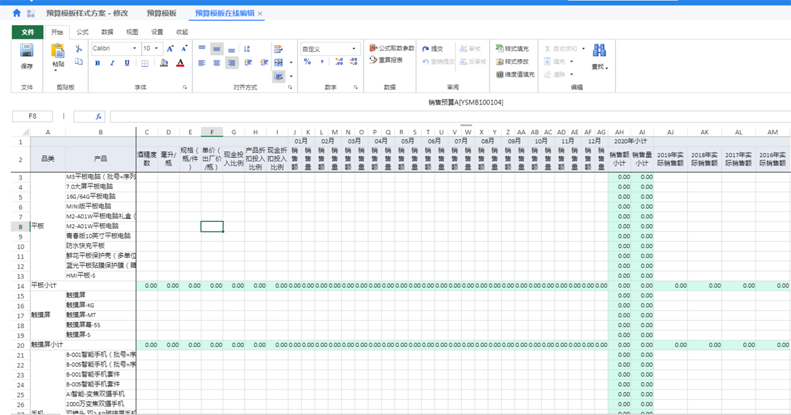Screen dimensions: 791x415
Task: Toggle underline formatting
Action: [x=127, y=63]
